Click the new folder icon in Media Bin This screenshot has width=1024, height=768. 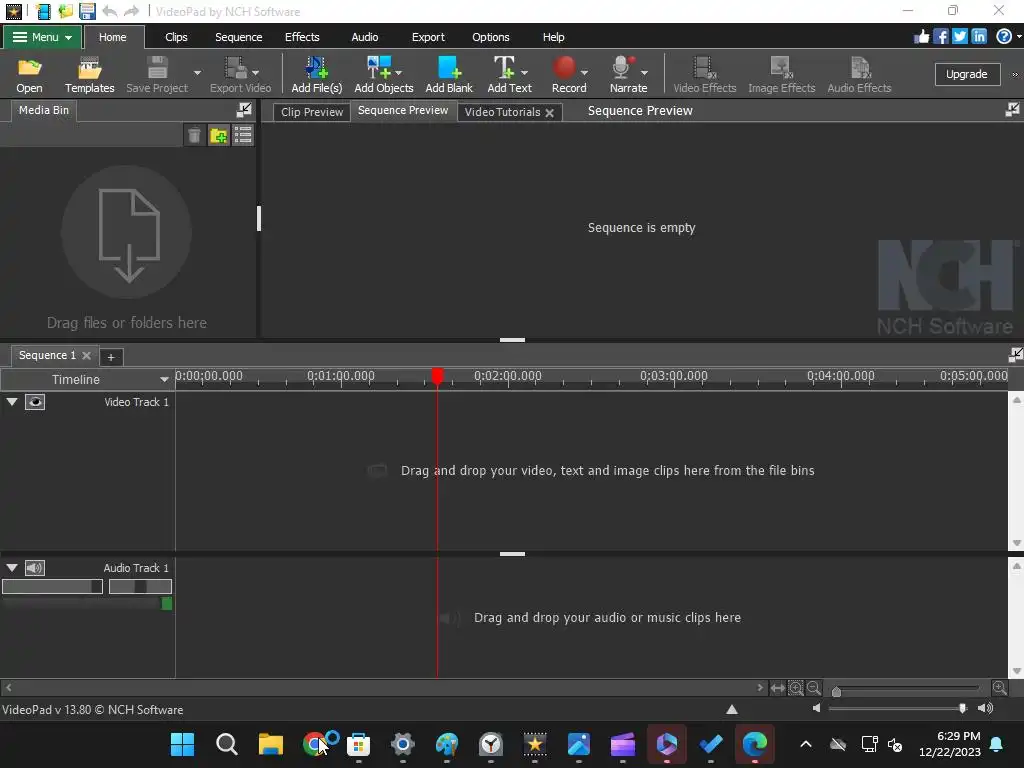pyautogui.click(x=218, y=135)
